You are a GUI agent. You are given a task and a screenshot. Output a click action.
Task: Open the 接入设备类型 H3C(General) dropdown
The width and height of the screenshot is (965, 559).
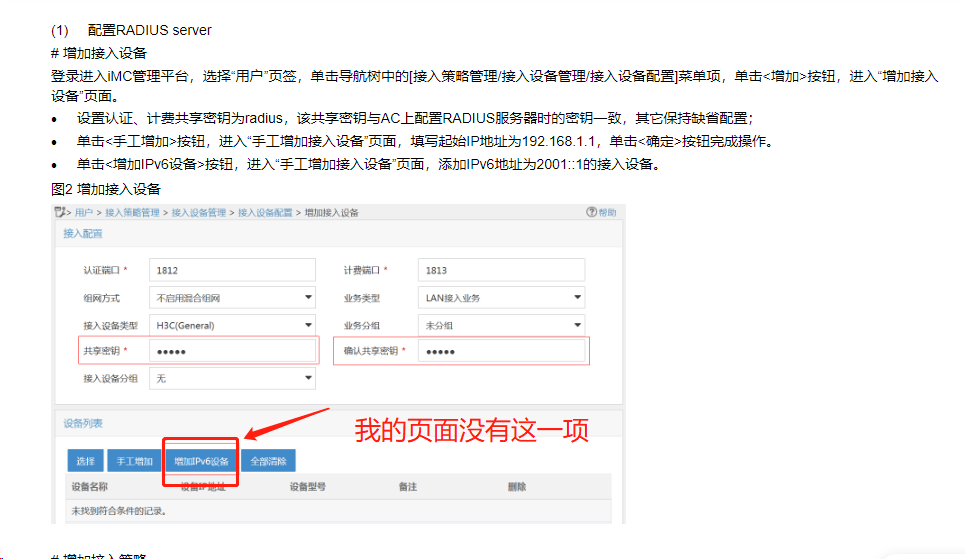pos(232,325)
